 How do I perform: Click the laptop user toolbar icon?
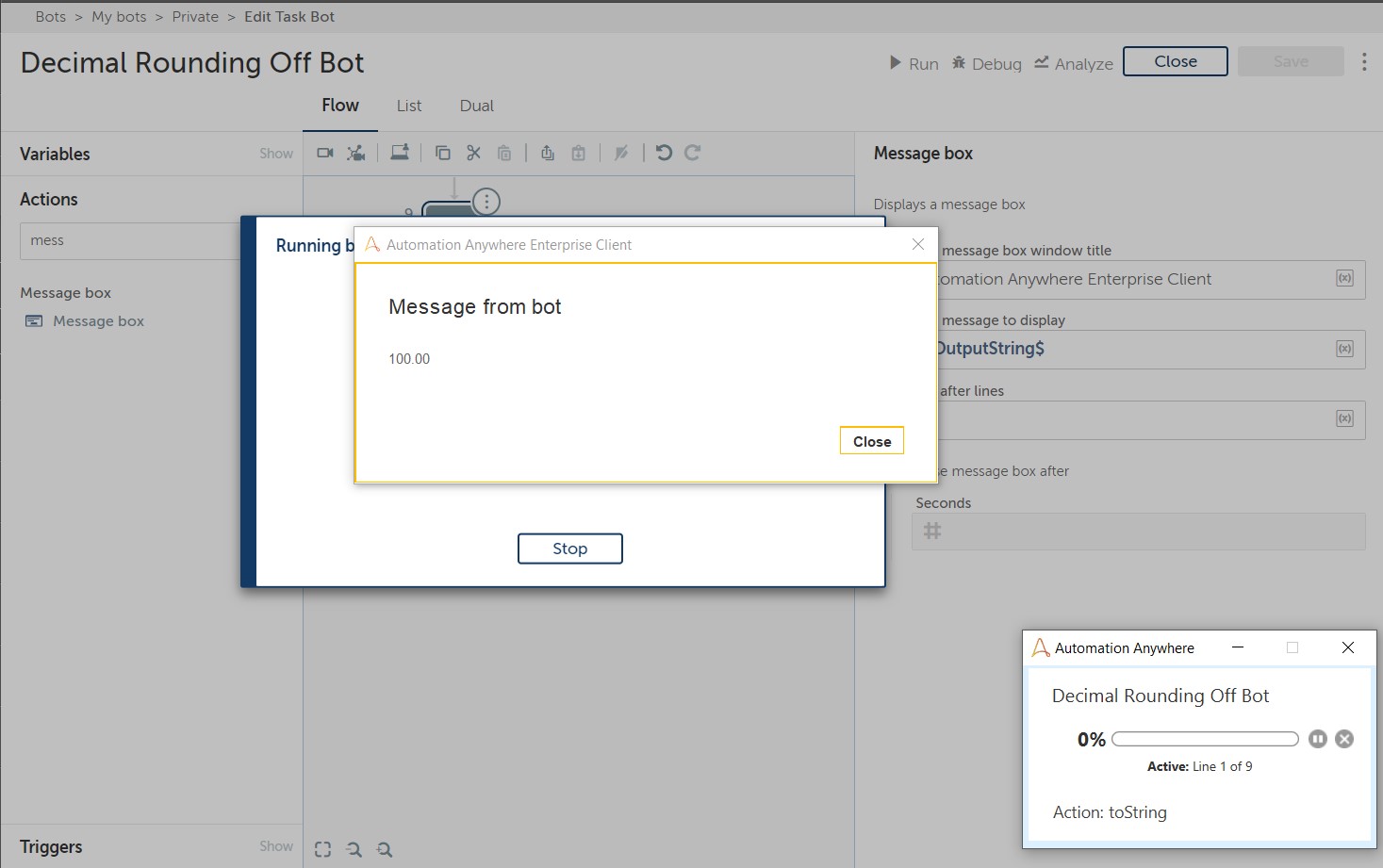coord(400,153)
